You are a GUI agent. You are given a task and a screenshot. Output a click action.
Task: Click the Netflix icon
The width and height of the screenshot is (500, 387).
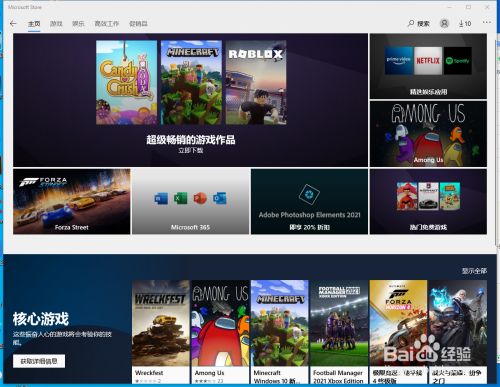click(428, 61)
